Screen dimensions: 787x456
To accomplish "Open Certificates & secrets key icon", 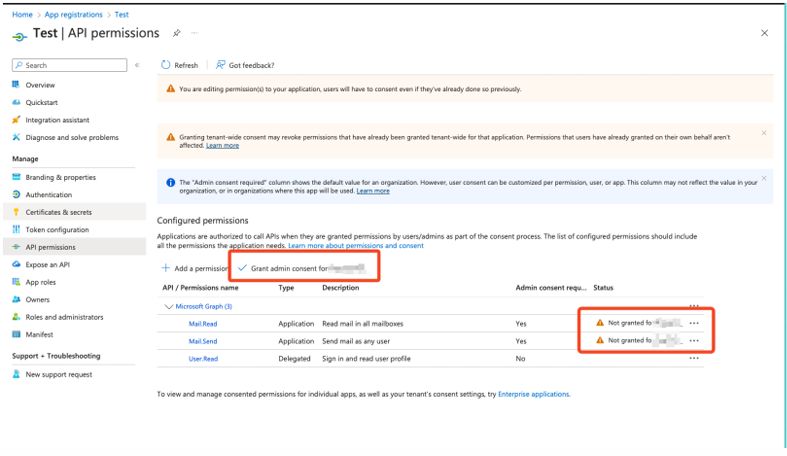I will (x=16, y=212).
